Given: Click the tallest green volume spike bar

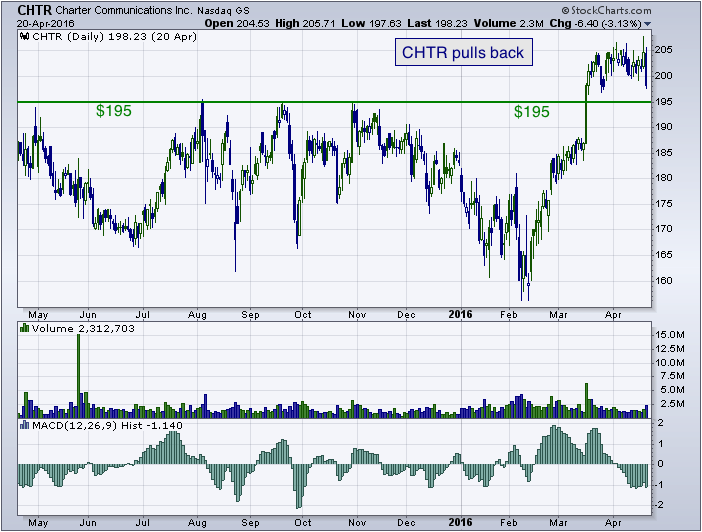Looking at the screenshot, I should (79, 376).
